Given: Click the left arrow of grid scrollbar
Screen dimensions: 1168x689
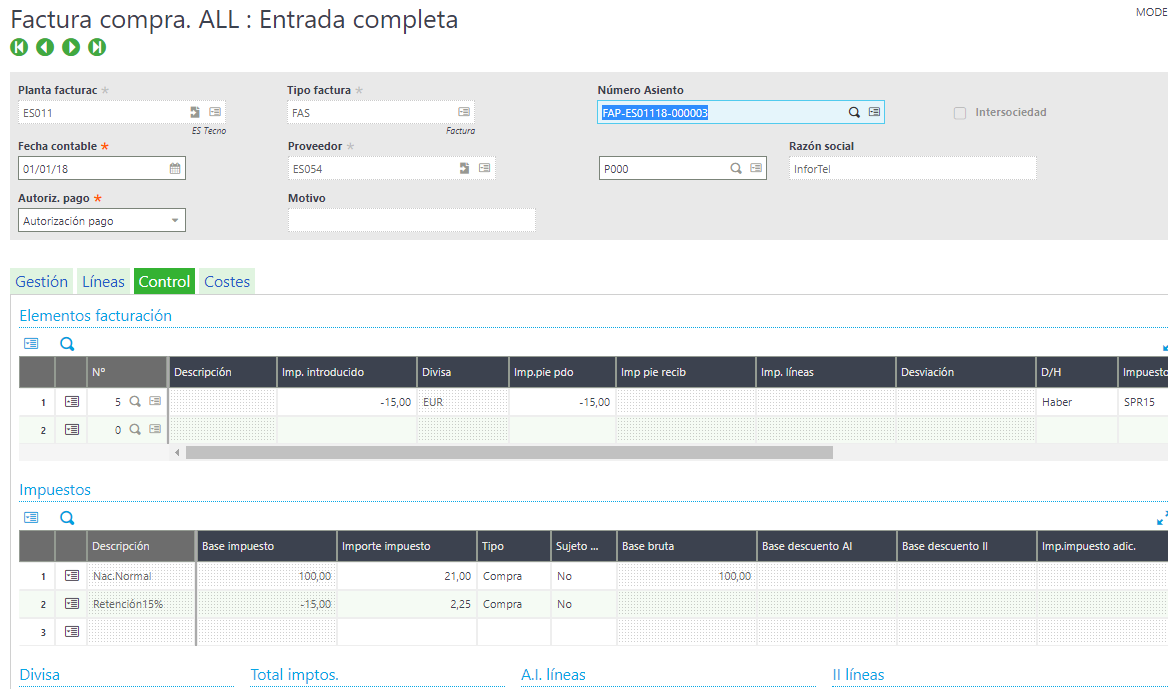Looking at the screenshot, I should pyautogui.click(x=177, y=453).
